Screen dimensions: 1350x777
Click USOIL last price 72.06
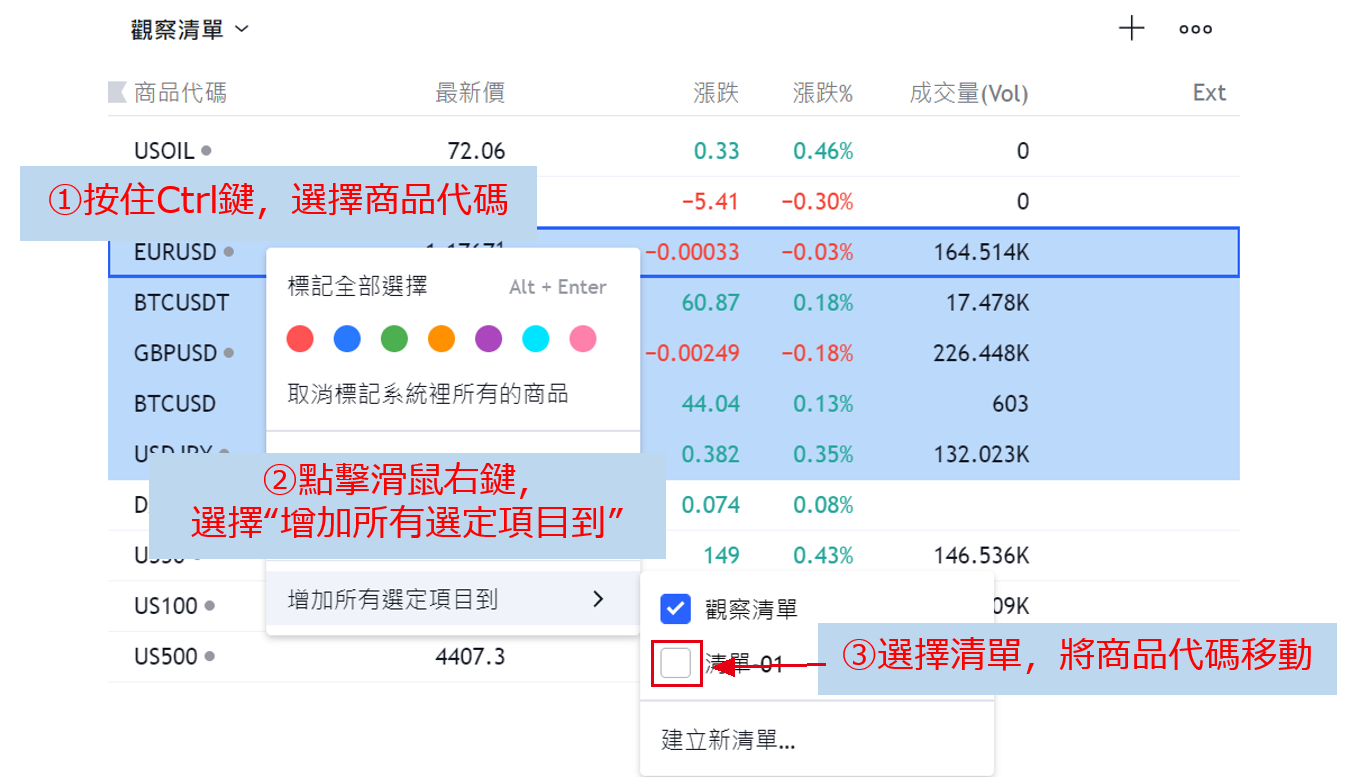click(x=476, y=151)
